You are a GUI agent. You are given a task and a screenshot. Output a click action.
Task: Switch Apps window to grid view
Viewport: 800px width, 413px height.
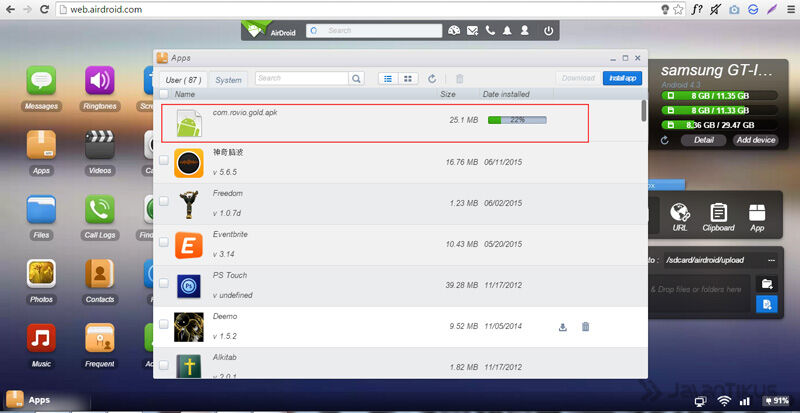pyautogui.click(x=408, y=79)
